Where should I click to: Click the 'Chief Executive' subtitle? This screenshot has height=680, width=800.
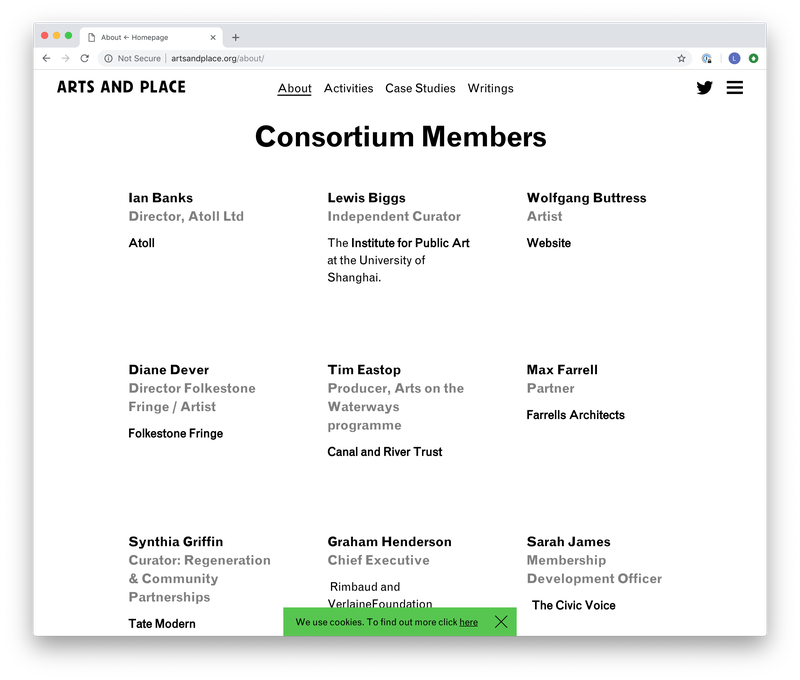378,560
